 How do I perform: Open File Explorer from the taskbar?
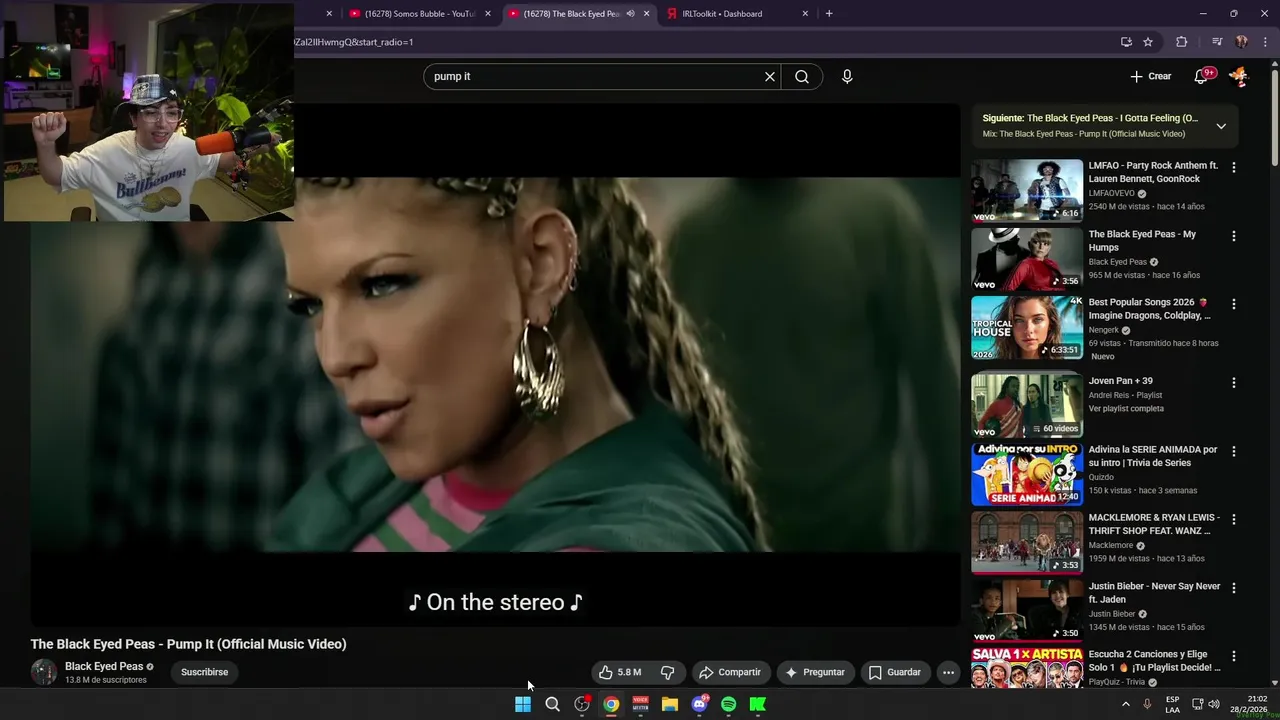point(670,704)
